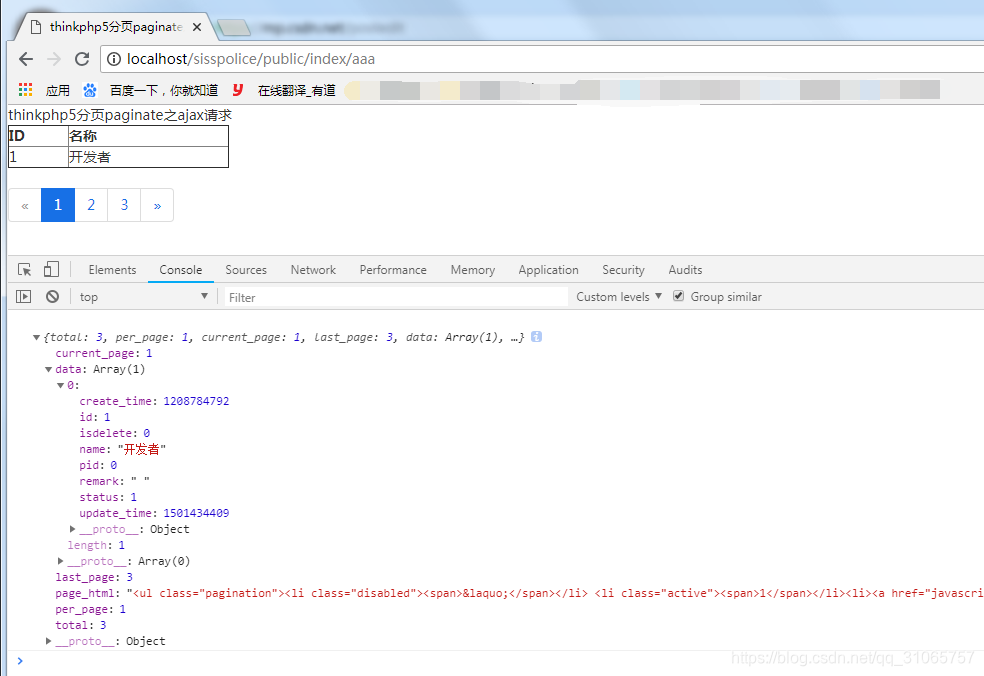Expand __proto__: Object under item 0
Screen dimensions: 984x676
72,529
